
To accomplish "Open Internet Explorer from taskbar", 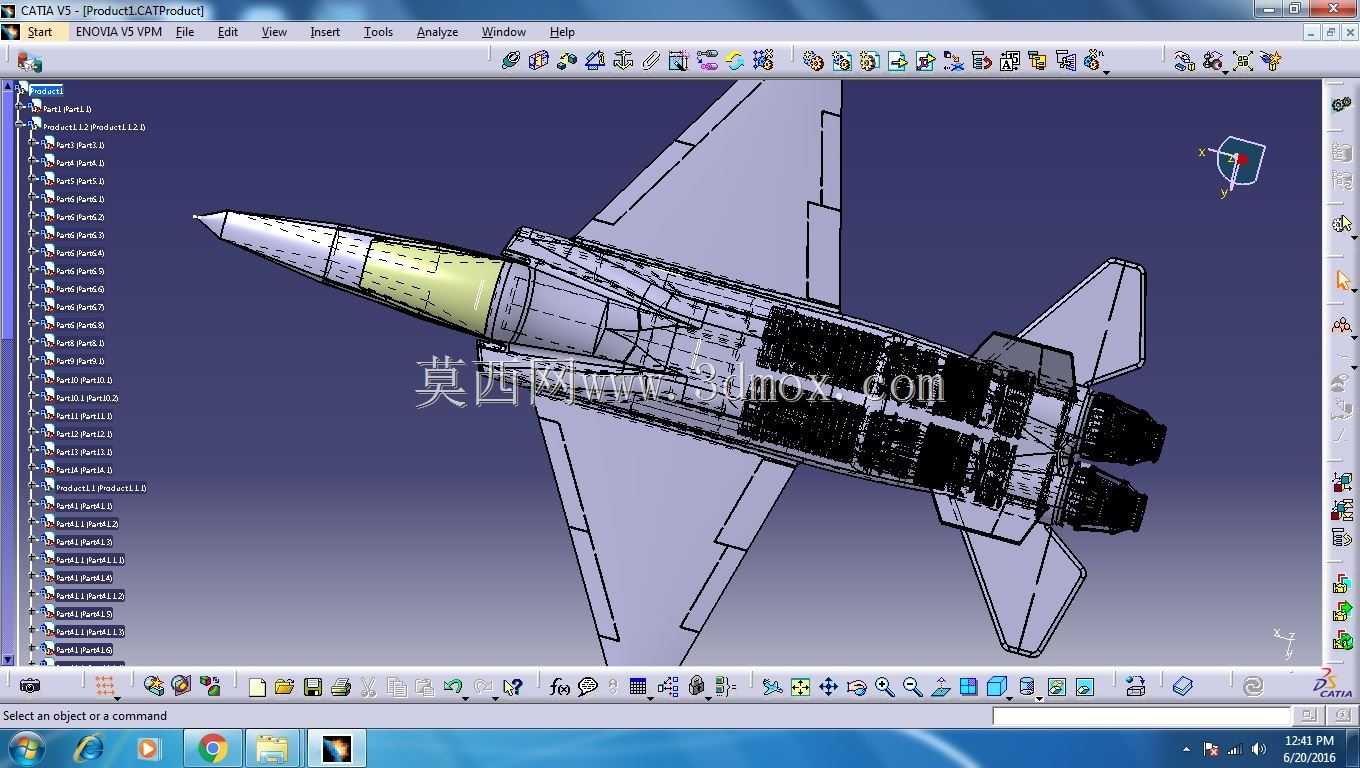I will (x=89, y=748).
